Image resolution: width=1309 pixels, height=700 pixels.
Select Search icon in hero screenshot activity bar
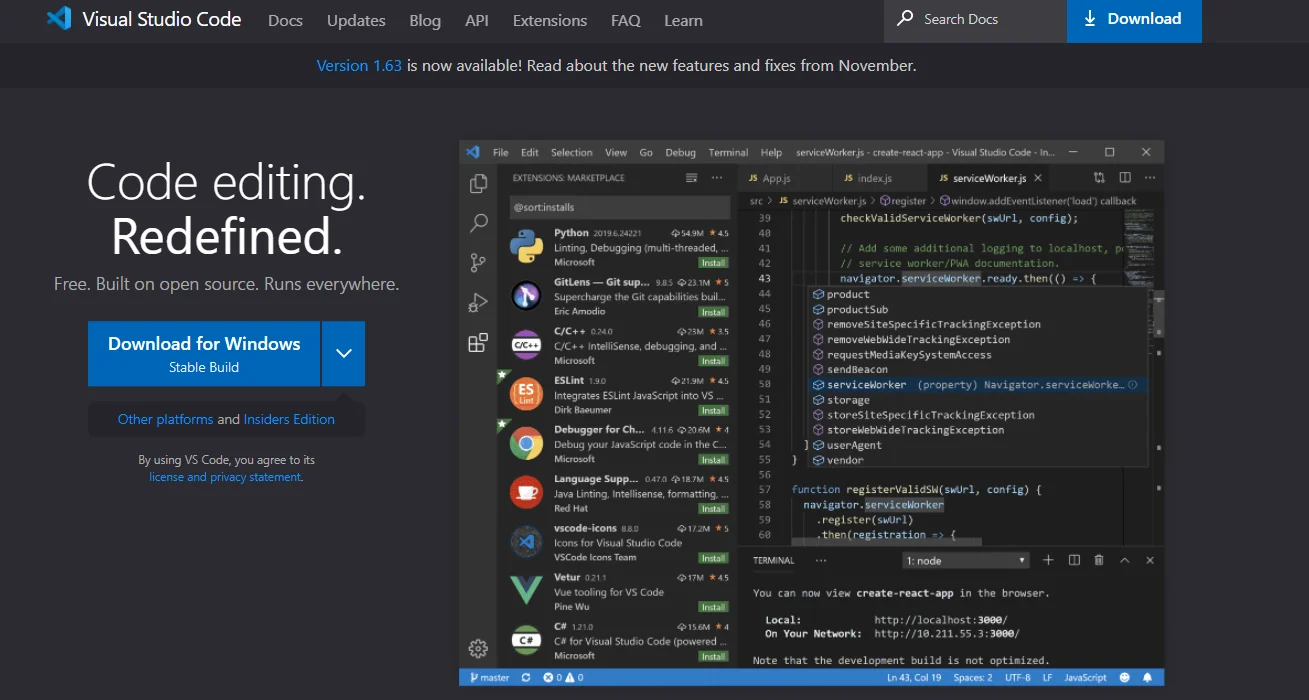click(x=478, y=223)
